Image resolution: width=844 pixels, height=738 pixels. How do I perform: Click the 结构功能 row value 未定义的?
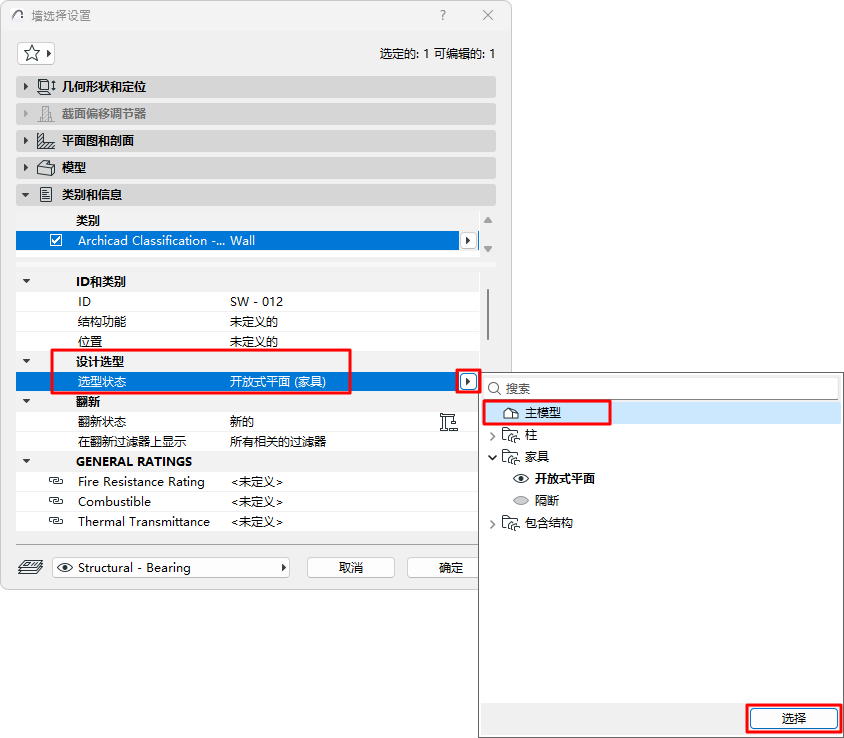click(254, 321)
